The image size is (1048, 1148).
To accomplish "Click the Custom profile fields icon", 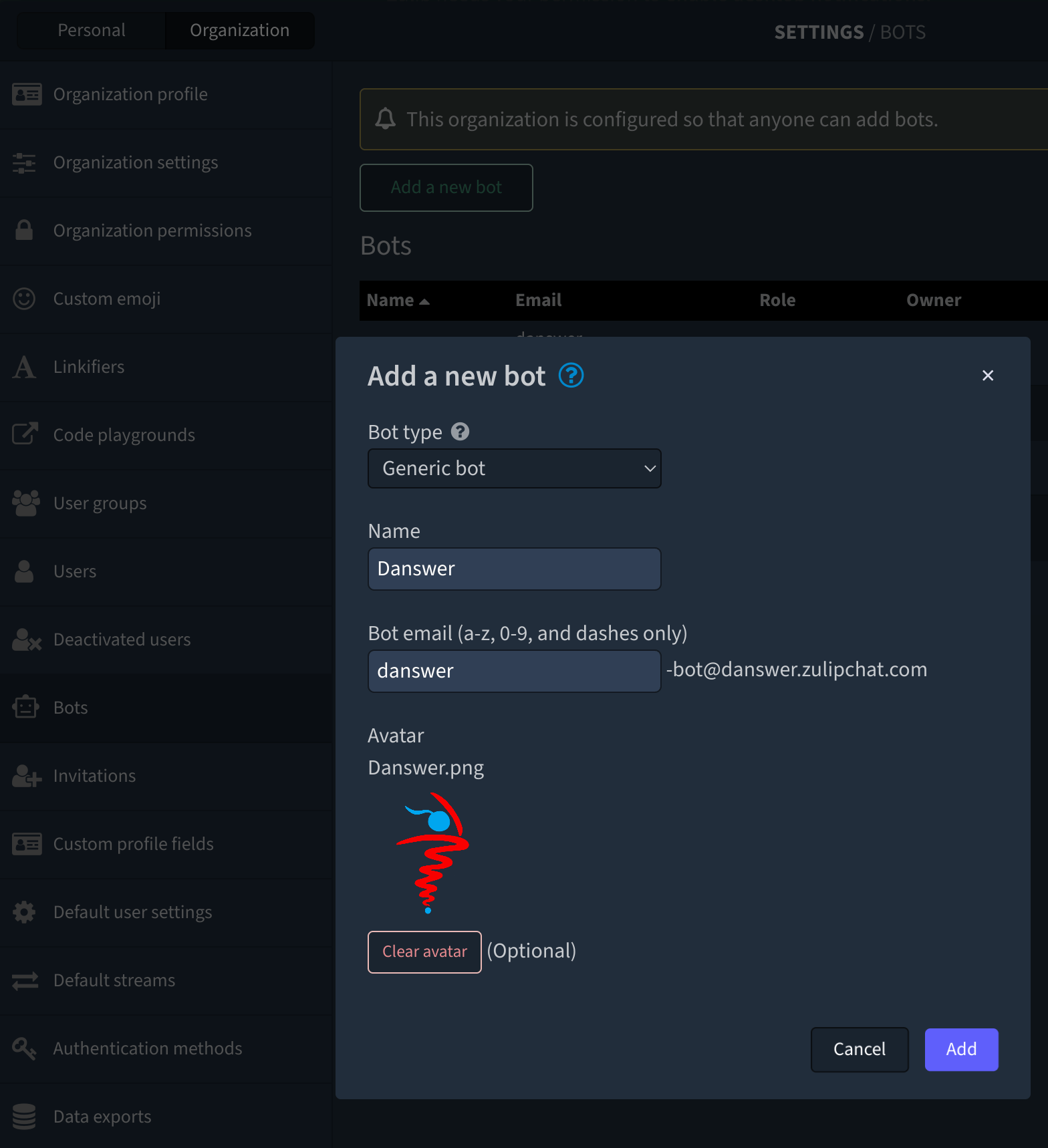I will coord(27,844).
